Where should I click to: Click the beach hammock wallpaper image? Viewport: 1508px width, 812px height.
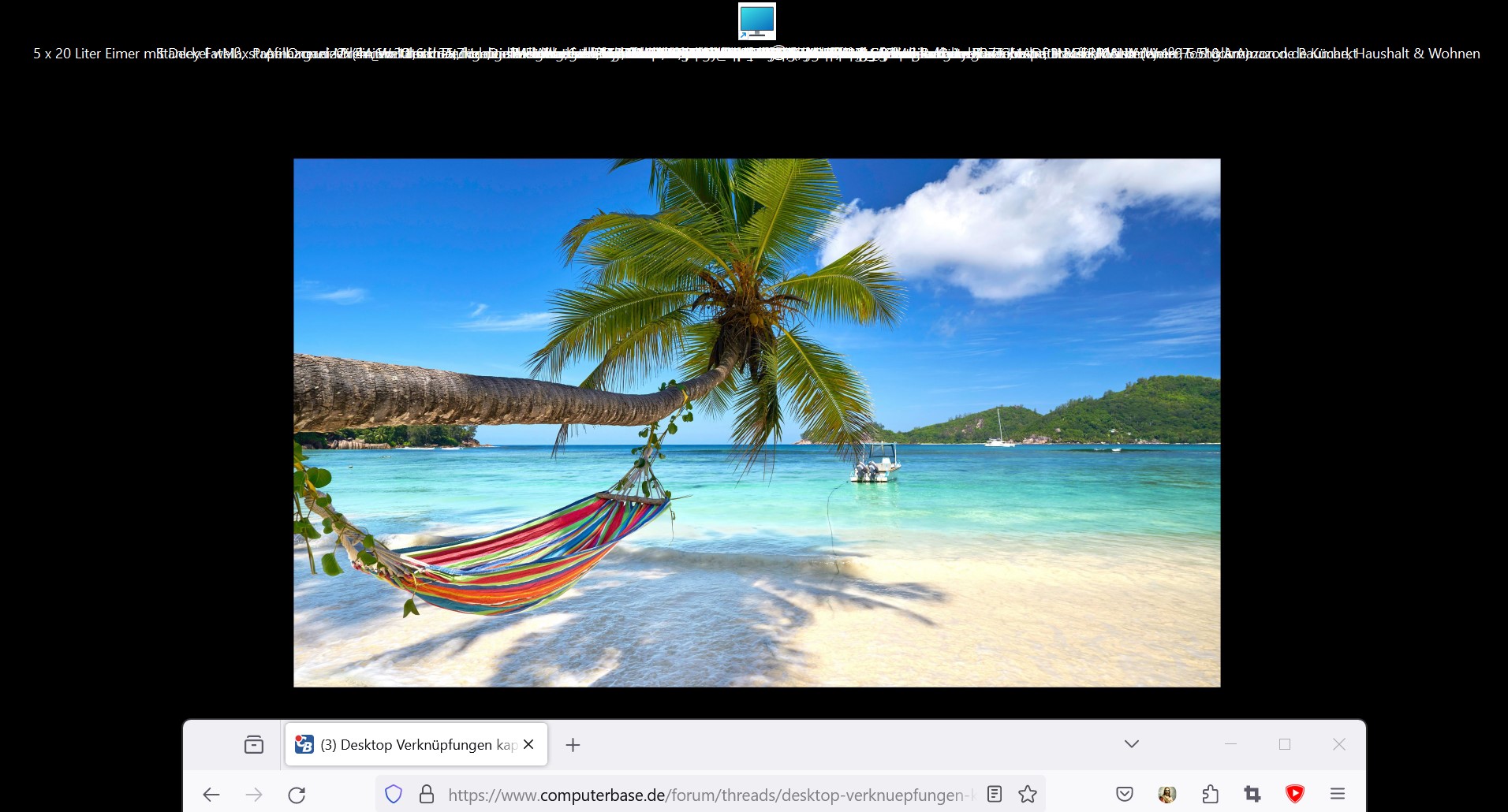point(757,423)
